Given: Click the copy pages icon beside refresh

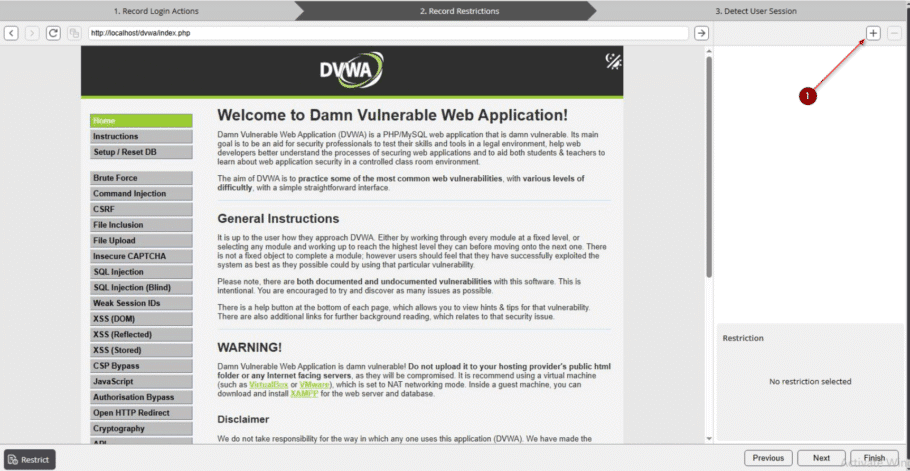Looking at the screenshot, I should [x=74, y=33].
